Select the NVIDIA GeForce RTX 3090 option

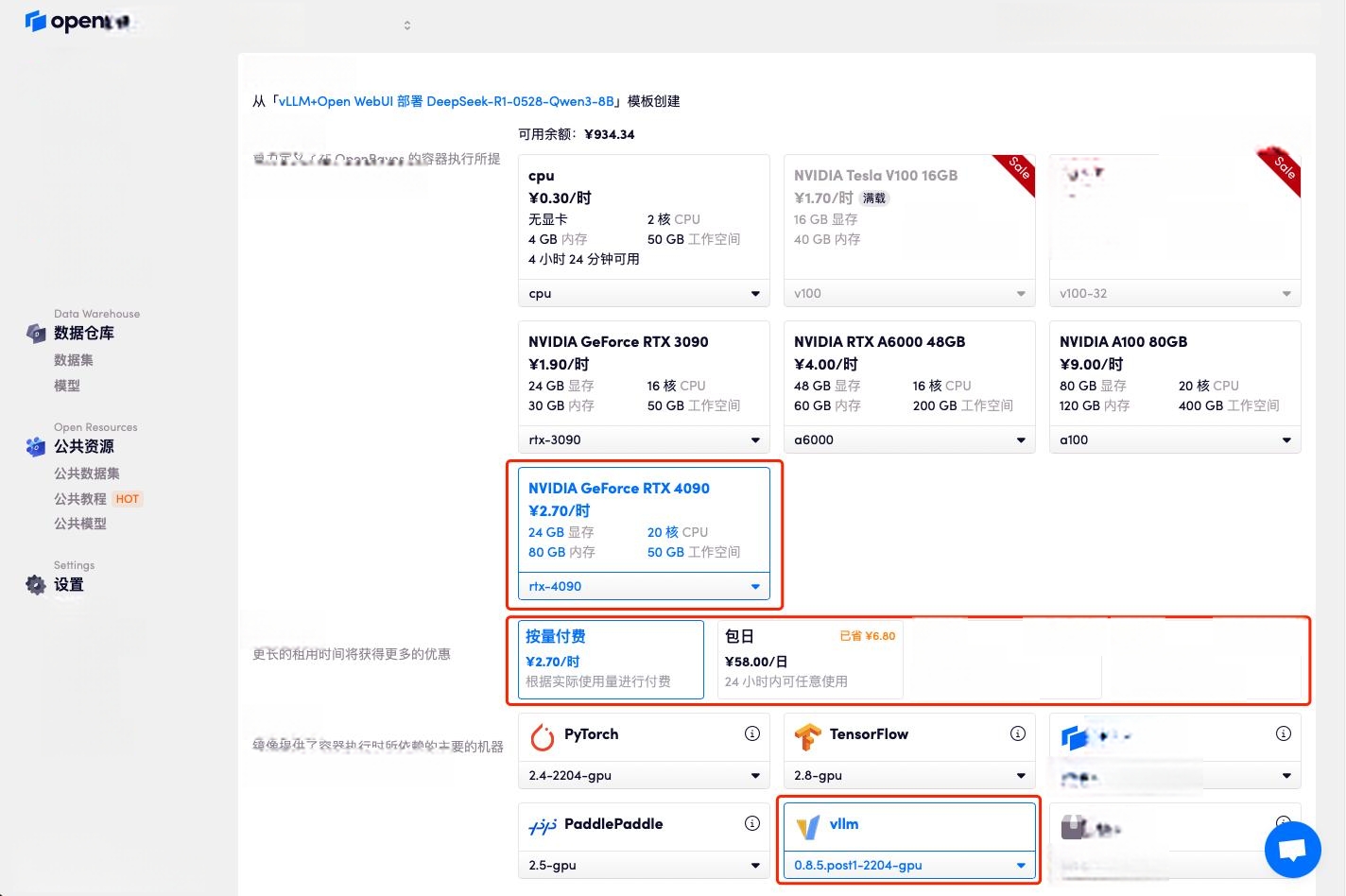644,373
